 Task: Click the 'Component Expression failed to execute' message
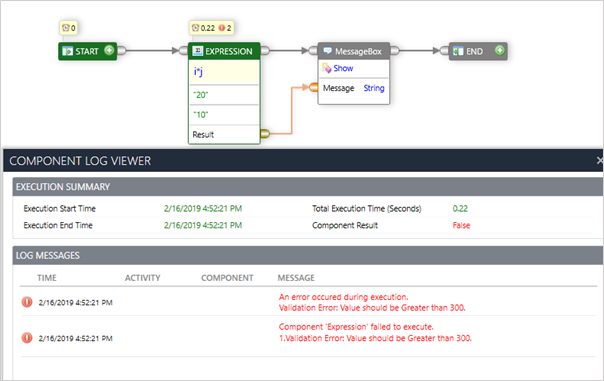pos(375,332)
